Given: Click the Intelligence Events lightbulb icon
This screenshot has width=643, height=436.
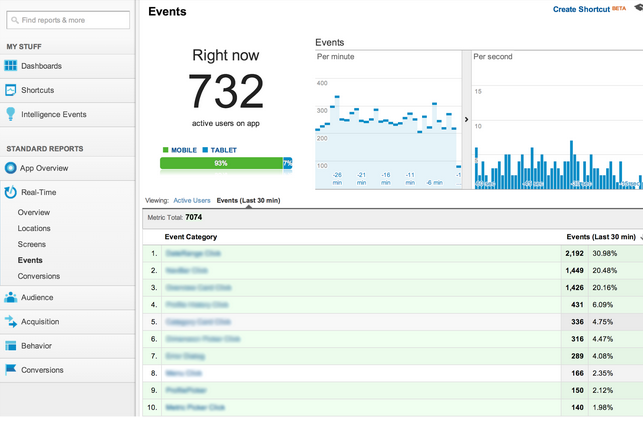Looking at the screenshot, I should point(11,114).
